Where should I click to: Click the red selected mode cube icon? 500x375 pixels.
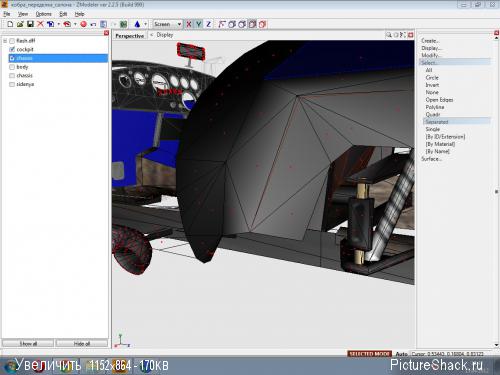pos(263,24)
